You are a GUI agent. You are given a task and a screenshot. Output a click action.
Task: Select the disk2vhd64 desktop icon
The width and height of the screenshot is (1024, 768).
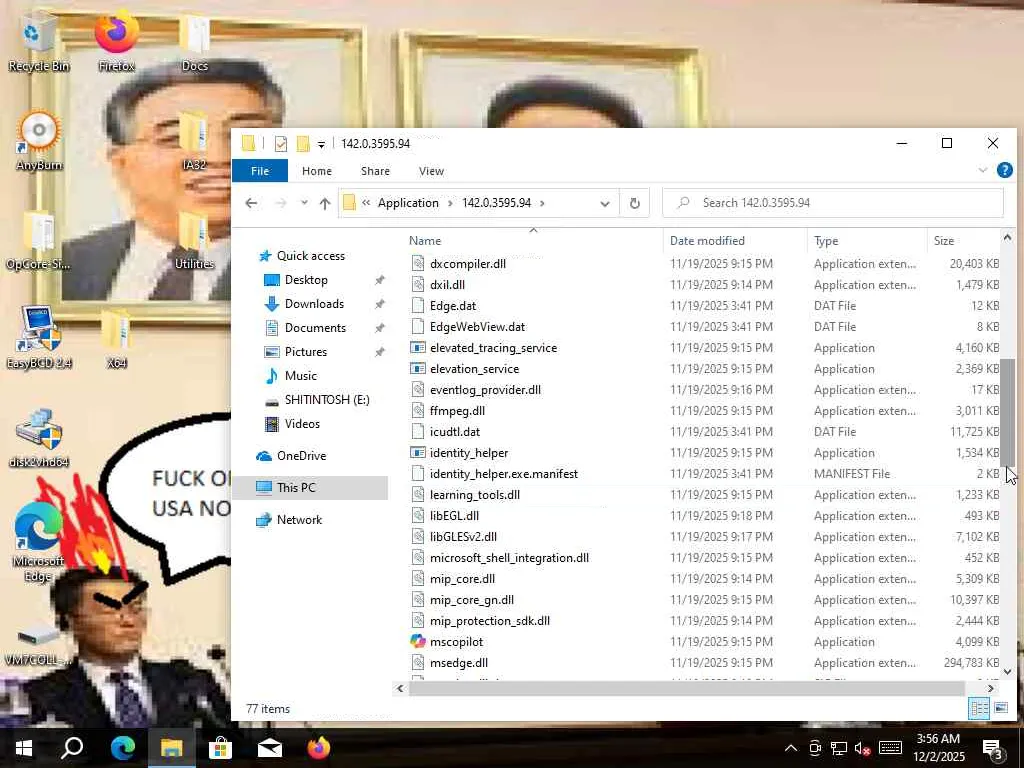[x=39, y=438]
